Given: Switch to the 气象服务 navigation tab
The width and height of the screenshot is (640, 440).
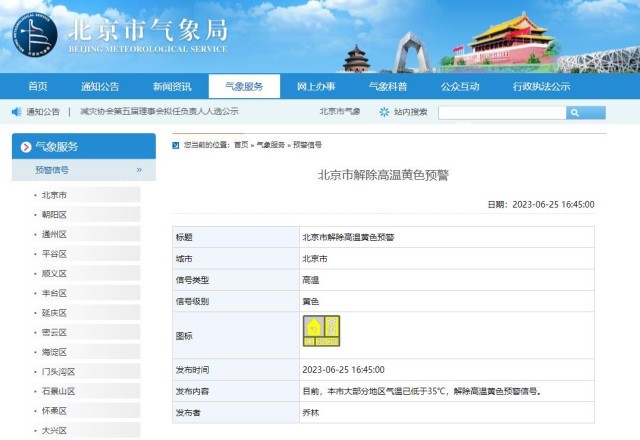Looking at the screenshot, I should pos(244,86).
